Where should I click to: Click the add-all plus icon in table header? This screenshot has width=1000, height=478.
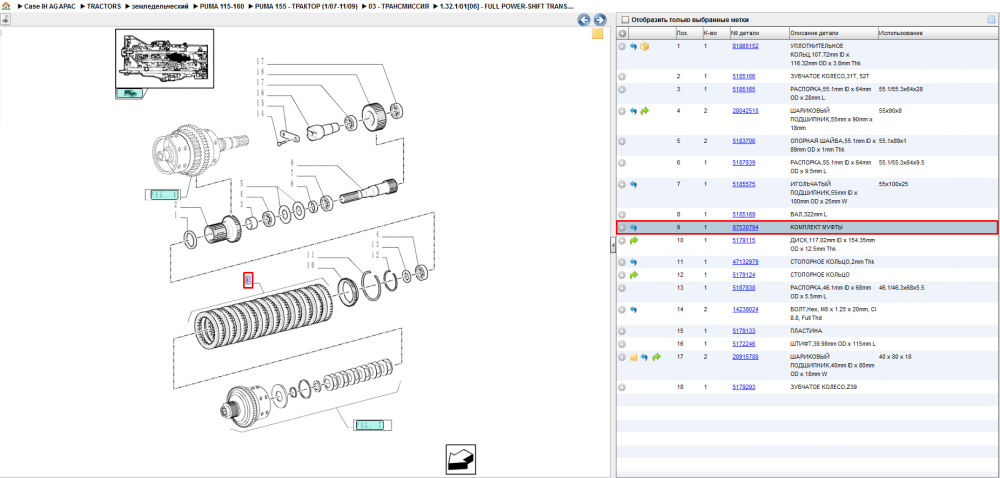coord(622,33)
